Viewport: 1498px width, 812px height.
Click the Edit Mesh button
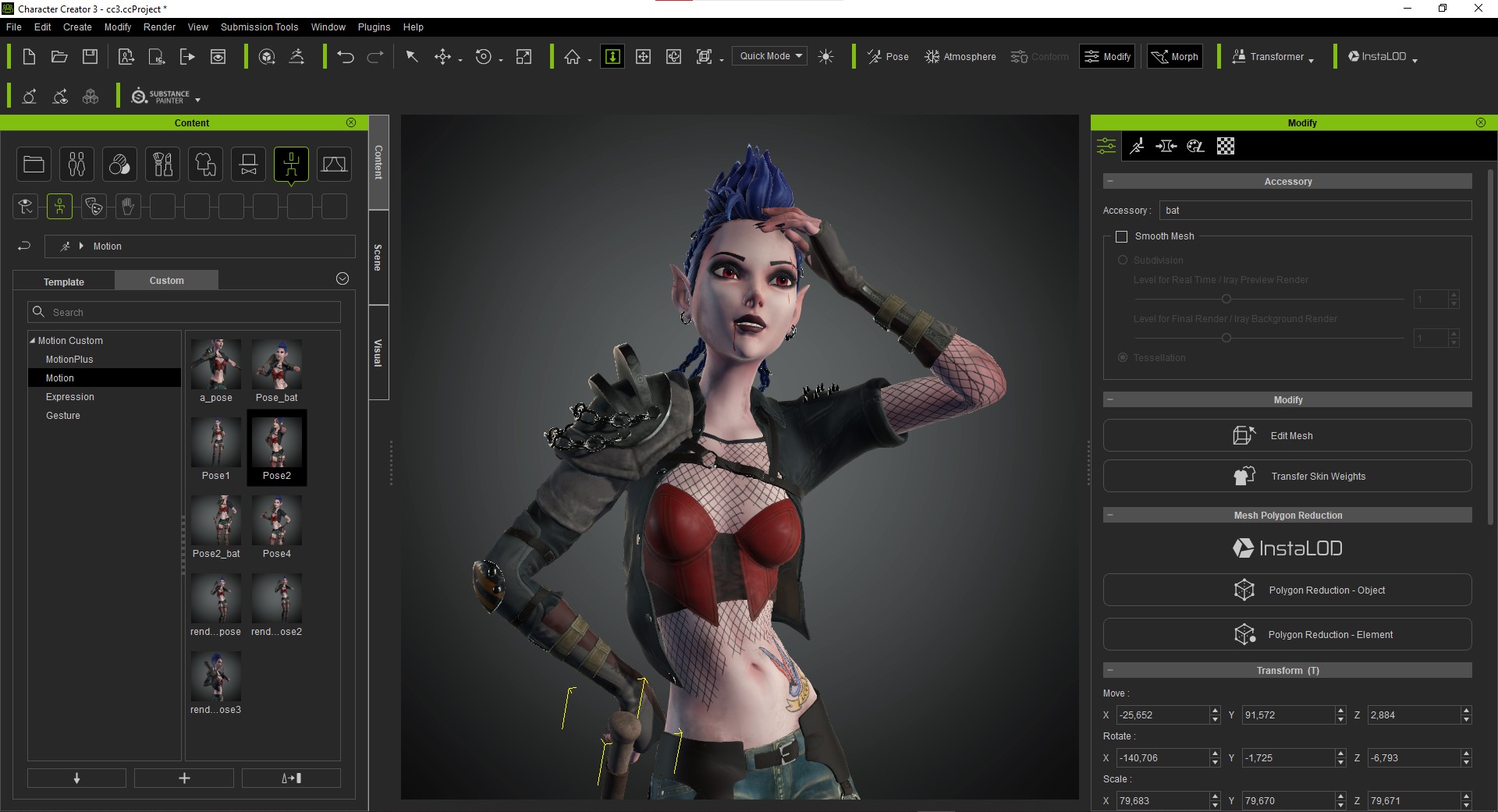[1287, 435]
